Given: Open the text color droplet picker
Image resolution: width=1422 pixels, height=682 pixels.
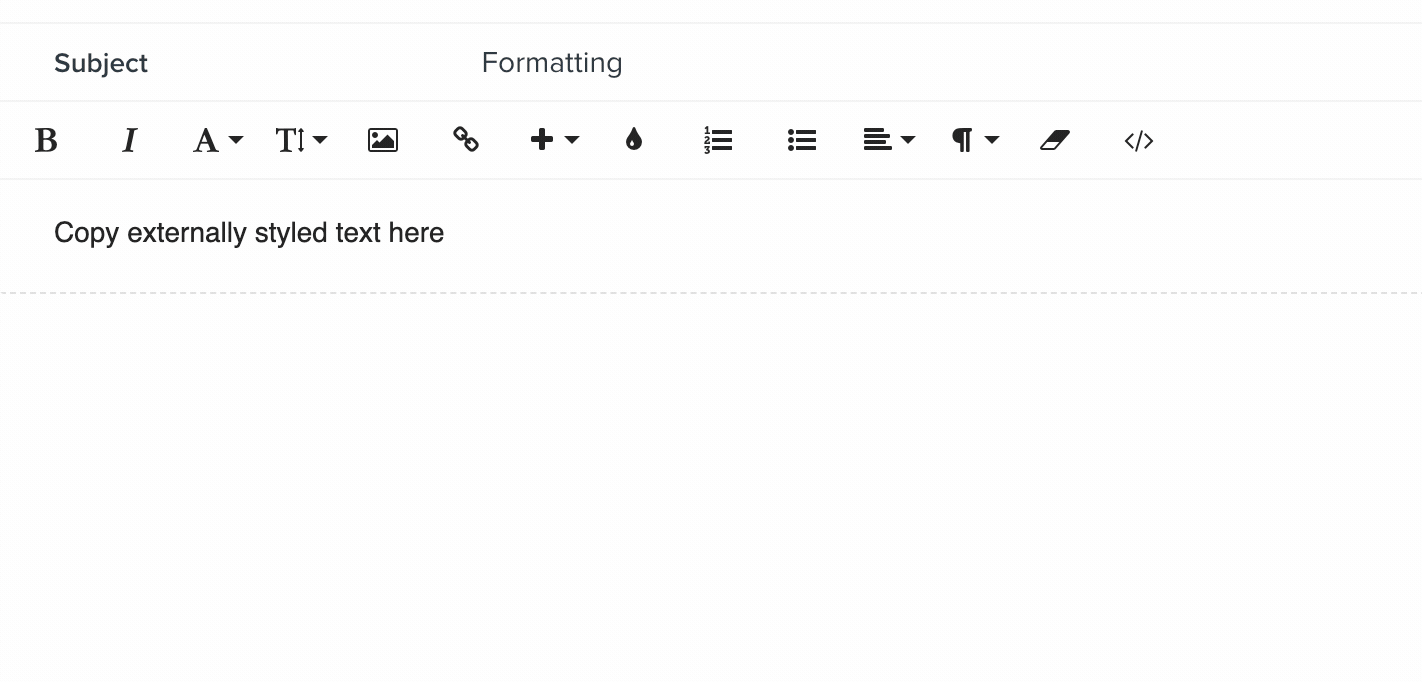Looking at the screenshot, I should click(x=634, y=140).
